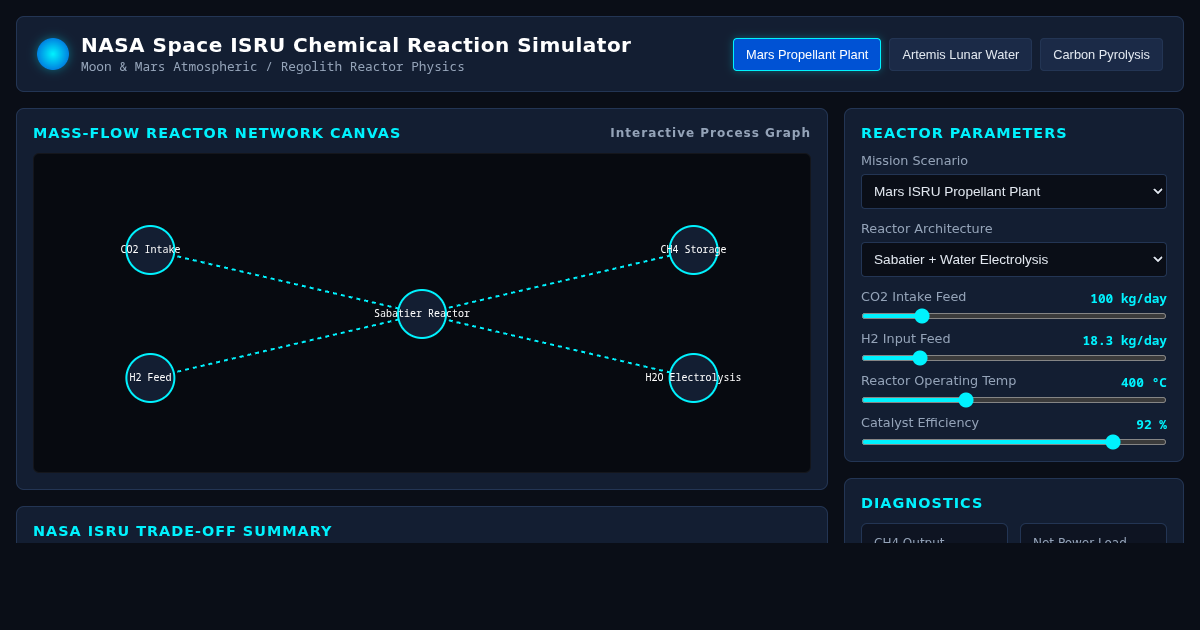Click the 100 kg/day CO2 value

click(1128, 298)
